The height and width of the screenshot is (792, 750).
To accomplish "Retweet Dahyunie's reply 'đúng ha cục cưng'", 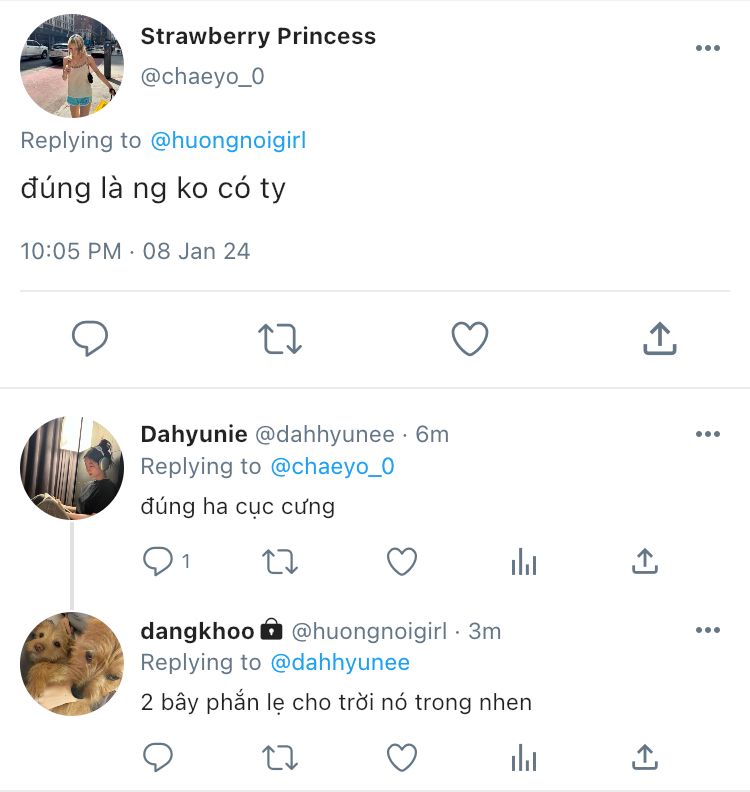I will tap(280, 562).
